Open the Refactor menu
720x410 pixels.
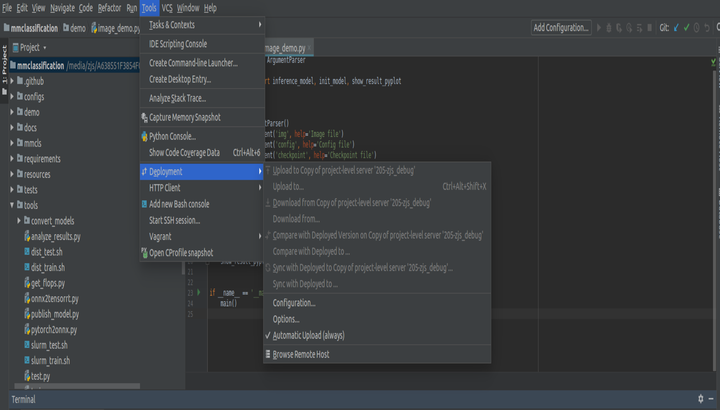tap(109, 8)
